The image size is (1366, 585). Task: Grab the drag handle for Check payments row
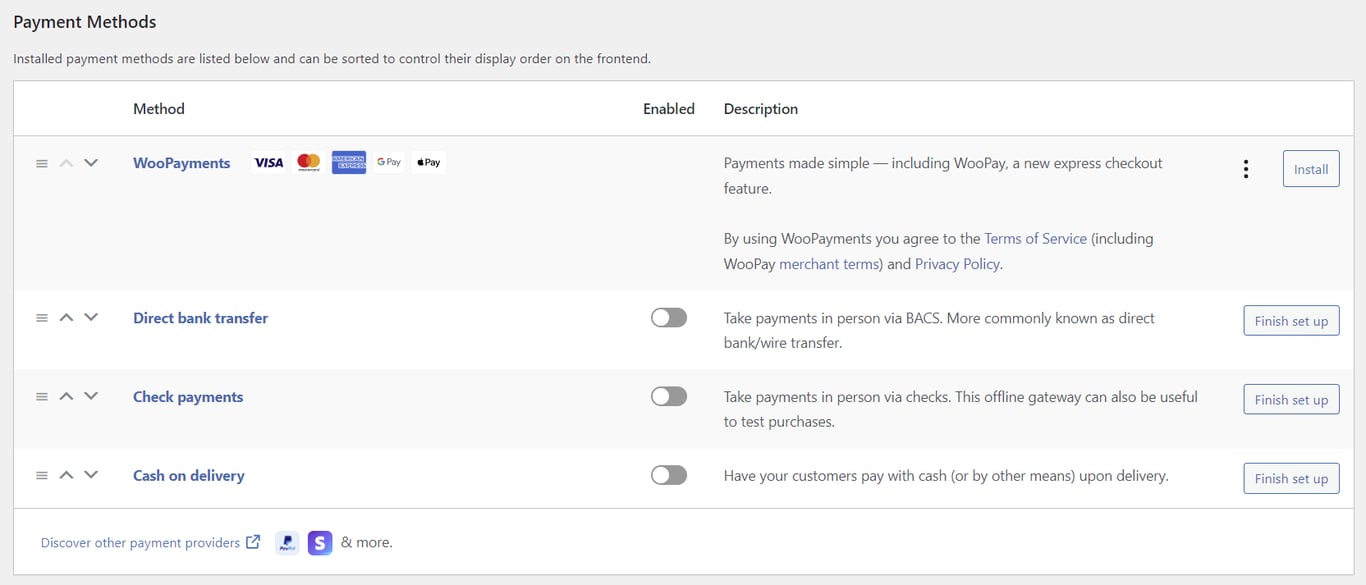[x=41, y=396]
